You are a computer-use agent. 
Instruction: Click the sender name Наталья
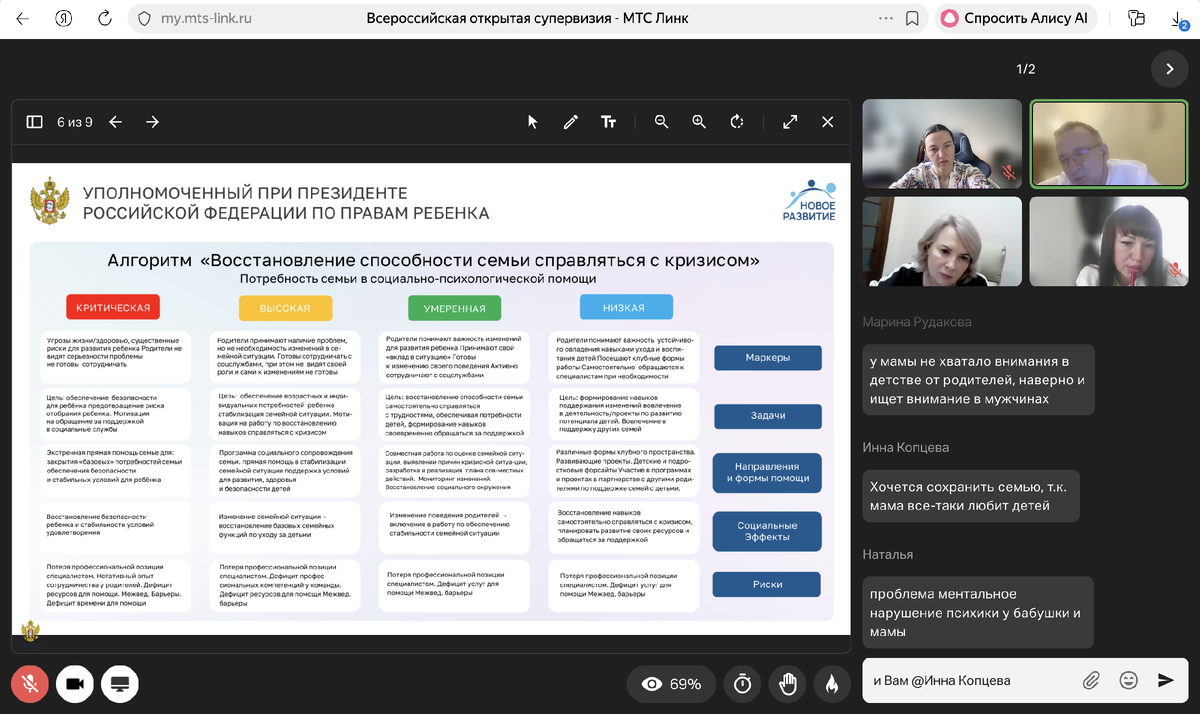[888, 554]
